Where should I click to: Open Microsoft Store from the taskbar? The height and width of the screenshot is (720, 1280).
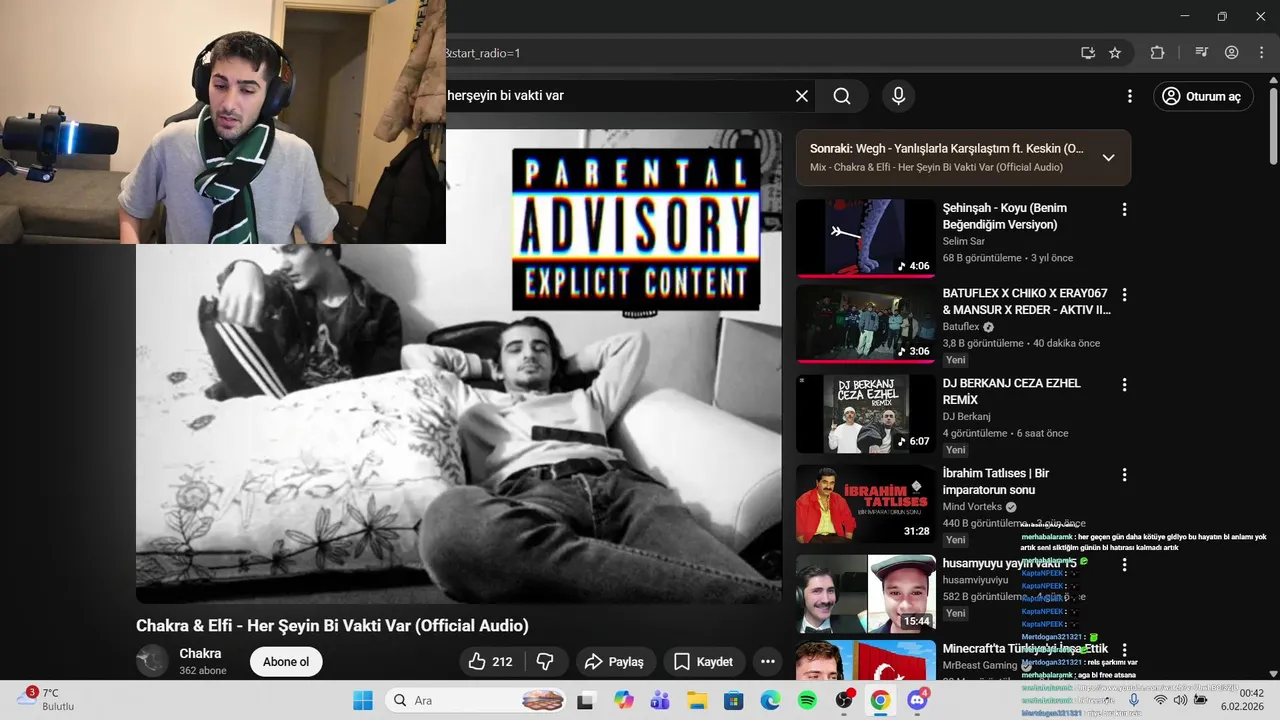pos(733,701)
